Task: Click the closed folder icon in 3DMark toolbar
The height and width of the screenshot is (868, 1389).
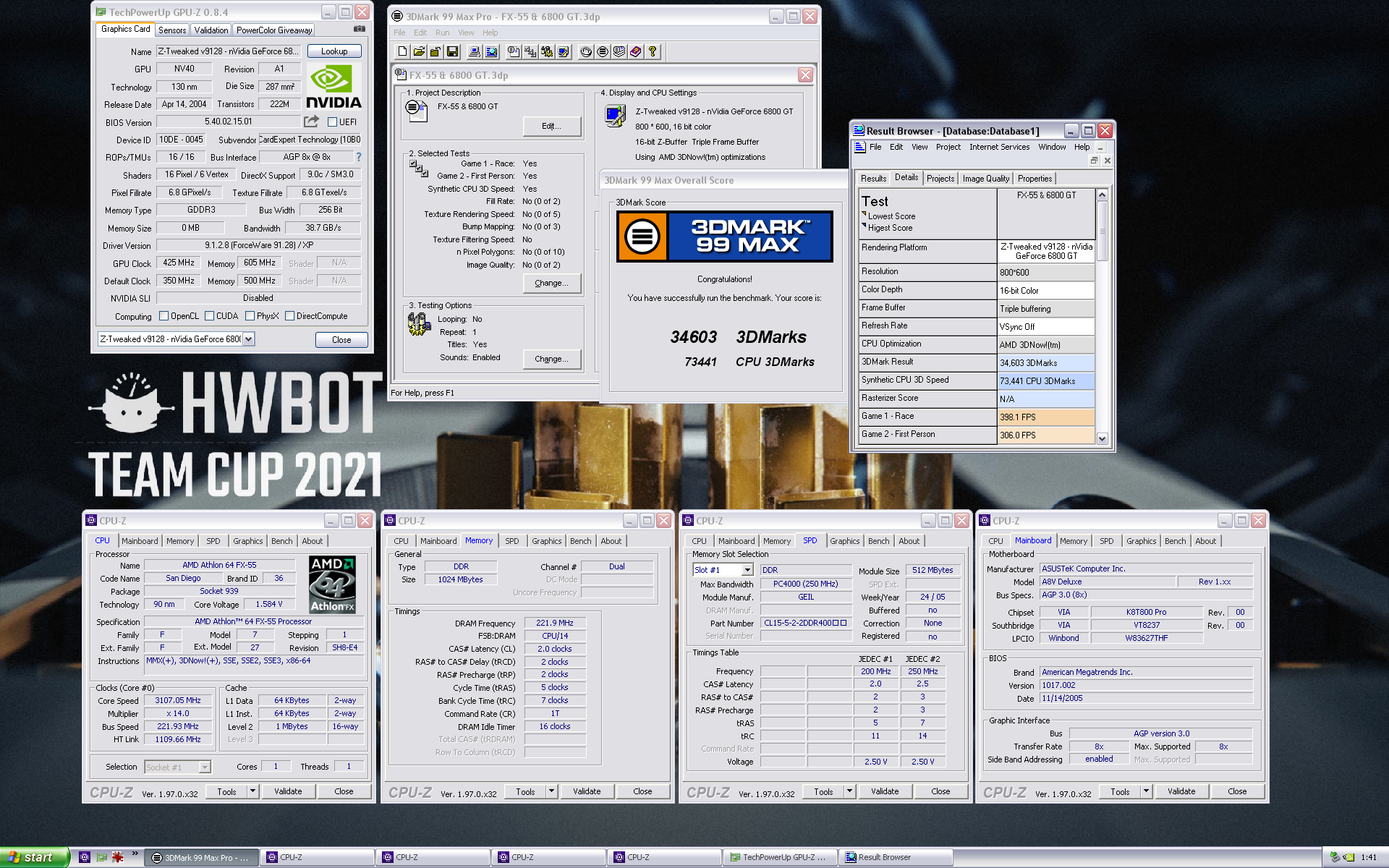Action: tap(436, 51)
